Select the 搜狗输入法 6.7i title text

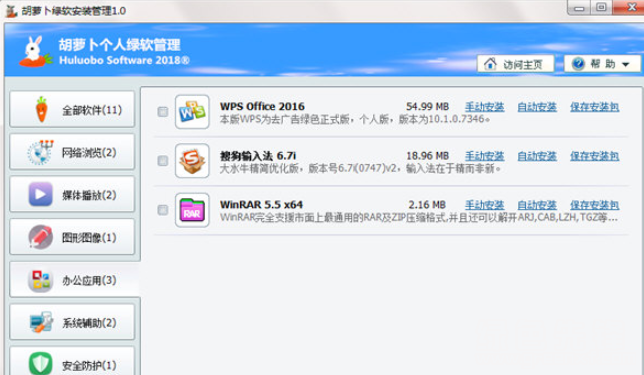click(258, 156)
